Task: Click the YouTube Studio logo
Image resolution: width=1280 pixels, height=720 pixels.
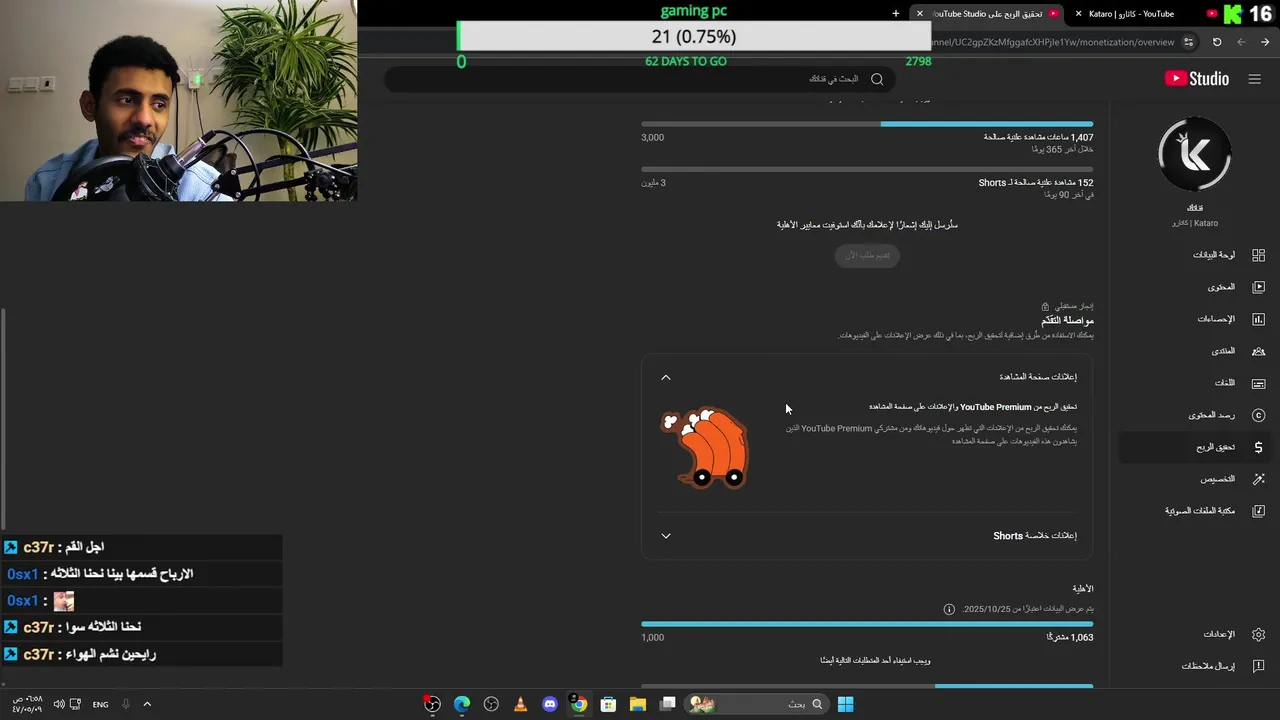Action: pos(1197,79)
